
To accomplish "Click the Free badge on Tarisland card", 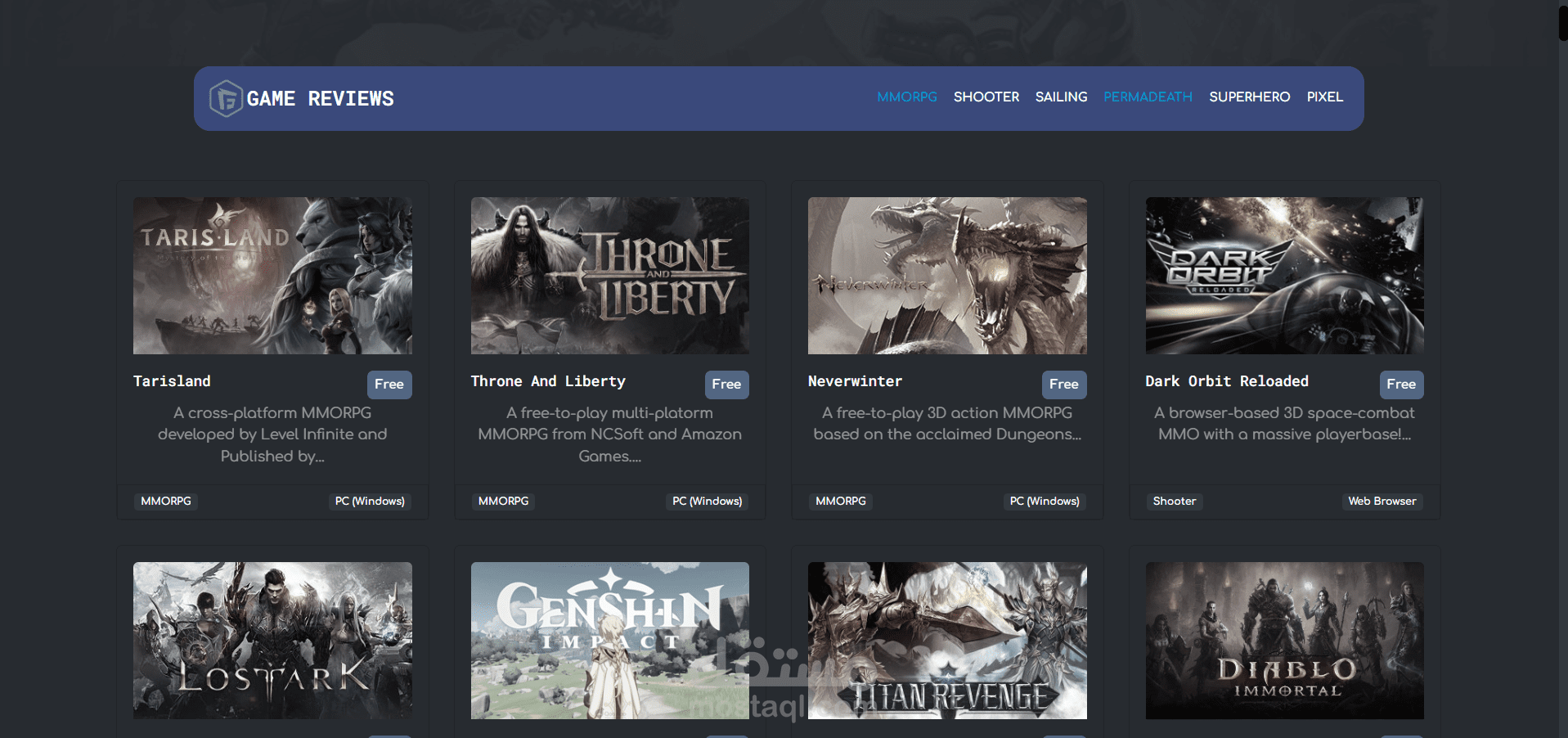I will 389,385.
